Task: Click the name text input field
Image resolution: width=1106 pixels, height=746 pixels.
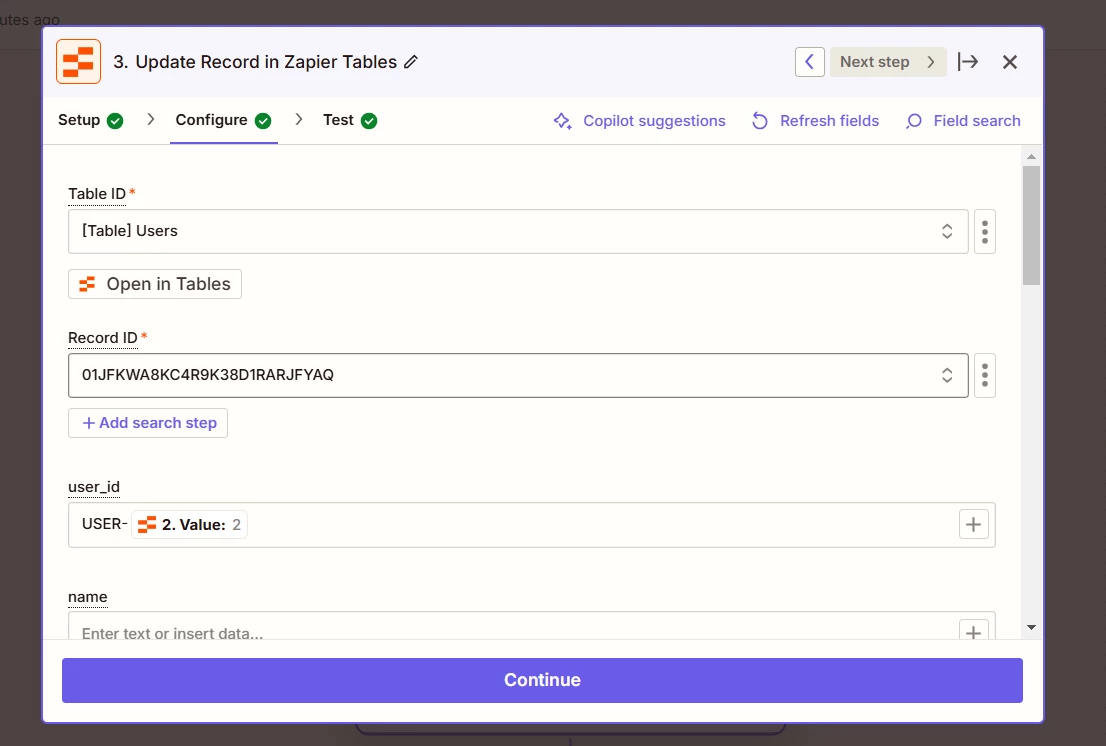Action: point(532,626)
